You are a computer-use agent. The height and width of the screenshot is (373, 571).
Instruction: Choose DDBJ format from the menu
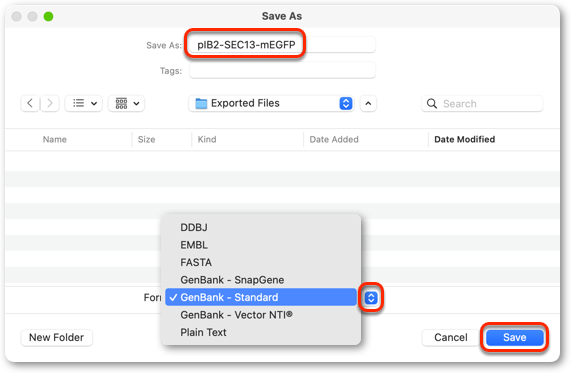point(261,227)
